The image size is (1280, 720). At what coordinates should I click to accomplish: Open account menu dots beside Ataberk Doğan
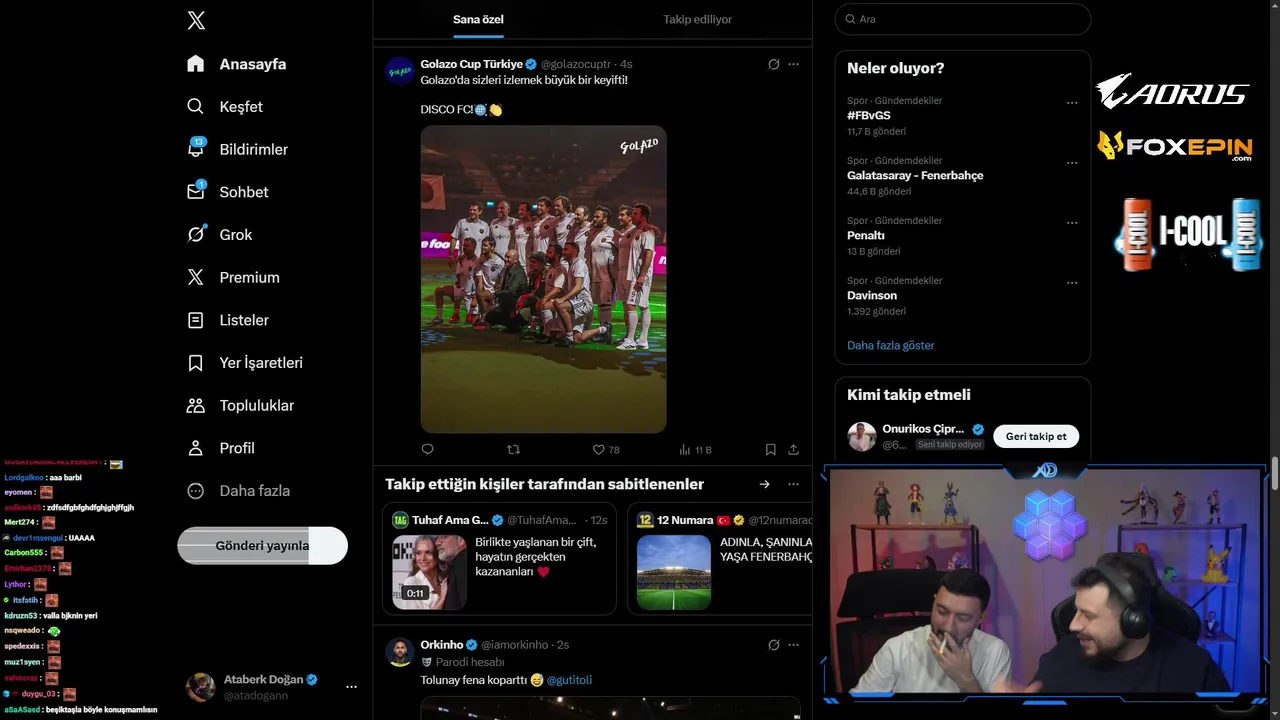pos(351,687)
